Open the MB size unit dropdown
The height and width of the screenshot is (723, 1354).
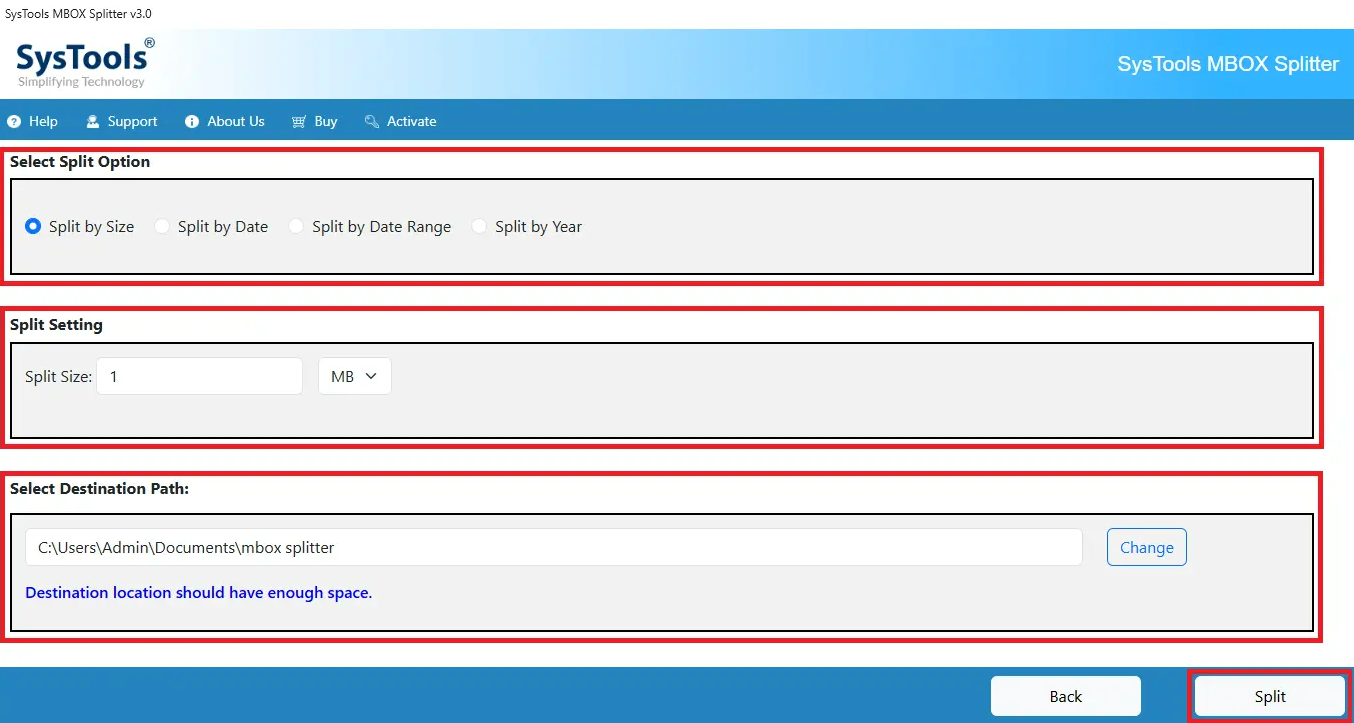pos(355,376)
